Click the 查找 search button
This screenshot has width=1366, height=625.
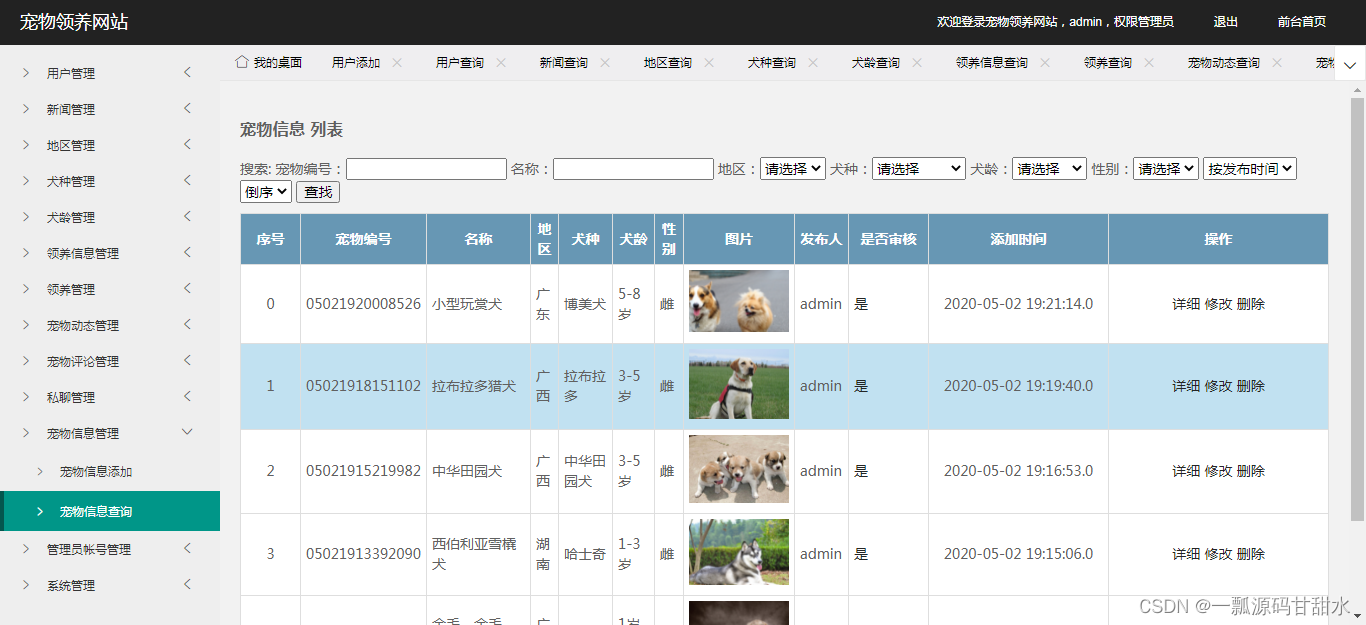[318, 192]
